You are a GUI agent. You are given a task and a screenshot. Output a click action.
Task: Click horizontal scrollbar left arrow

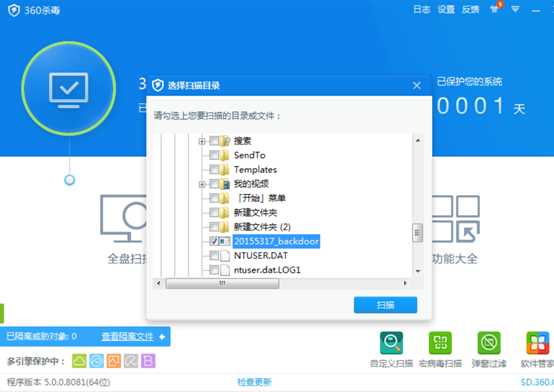[158, 283]
